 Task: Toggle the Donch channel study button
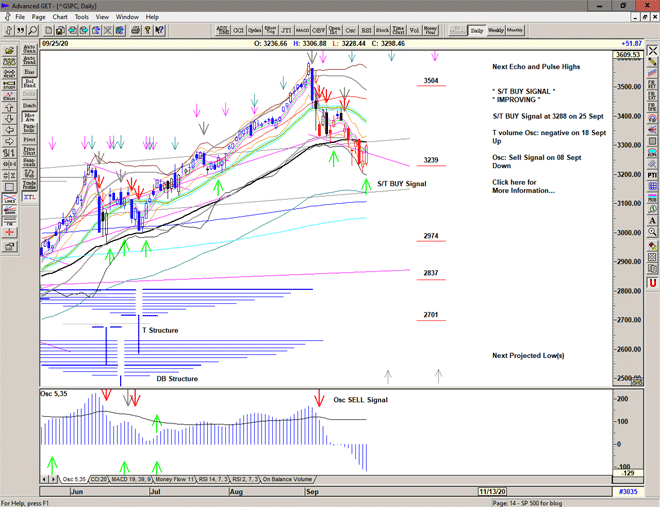(29, 106)
